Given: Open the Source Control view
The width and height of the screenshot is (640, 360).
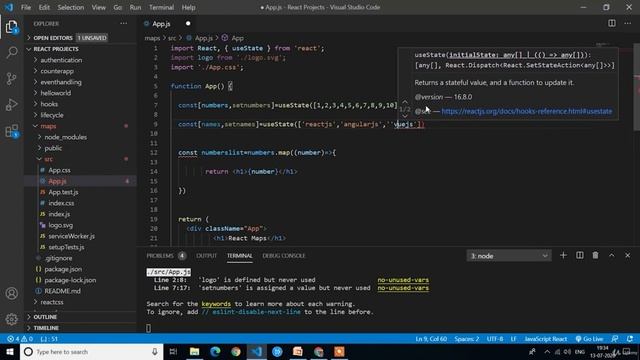Looking at the screenshot, I should click(11, 79).
